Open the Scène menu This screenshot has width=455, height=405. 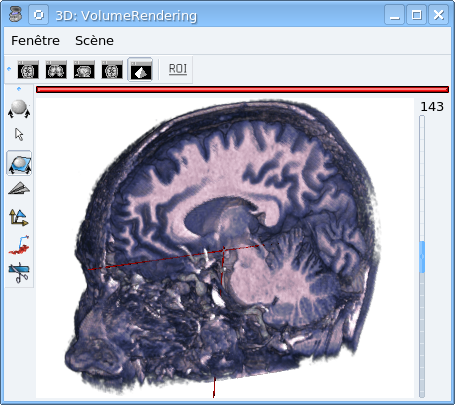click(94, 41)
